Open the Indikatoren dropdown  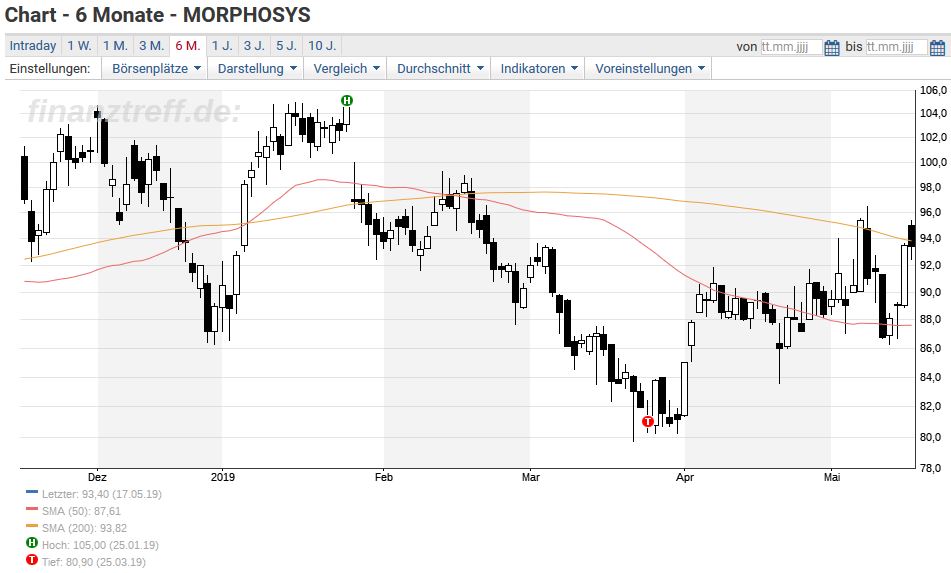pyautogui.click(x=538, y=69)
